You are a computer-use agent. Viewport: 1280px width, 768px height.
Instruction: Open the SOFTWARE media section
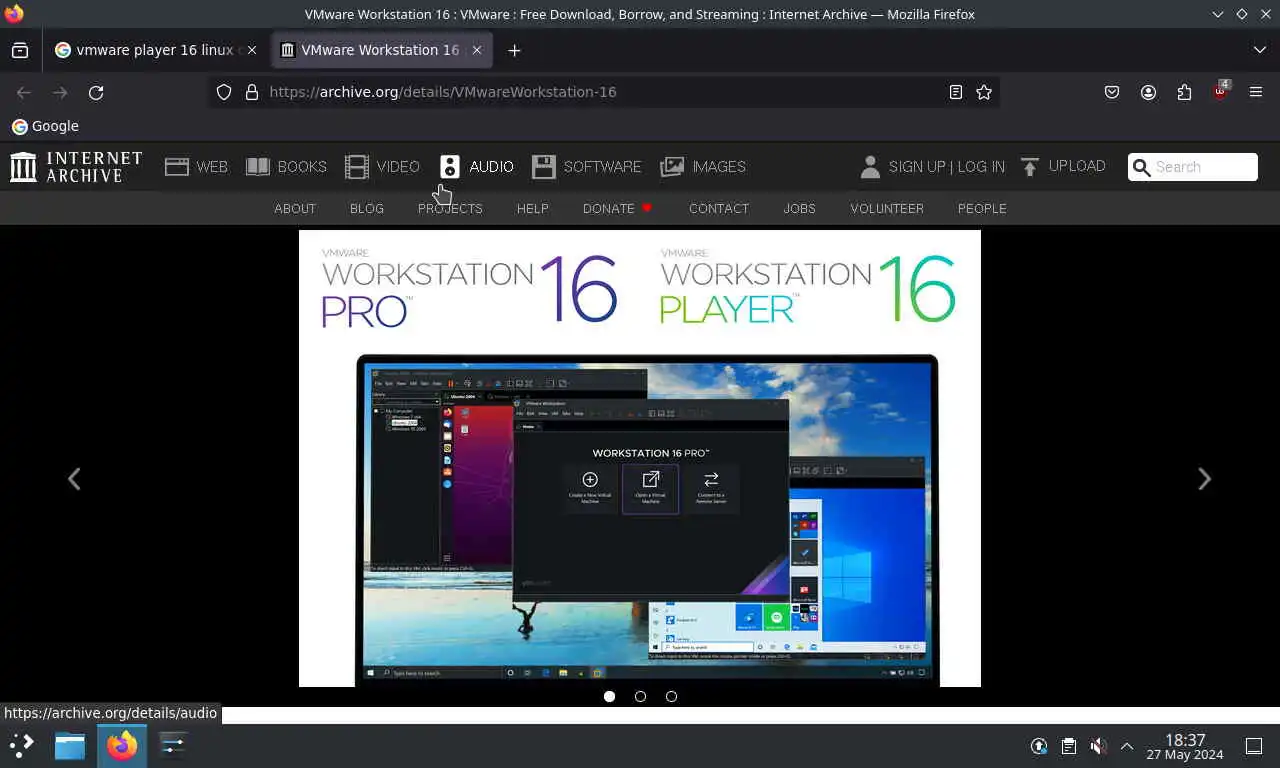[x=586, y=167]
